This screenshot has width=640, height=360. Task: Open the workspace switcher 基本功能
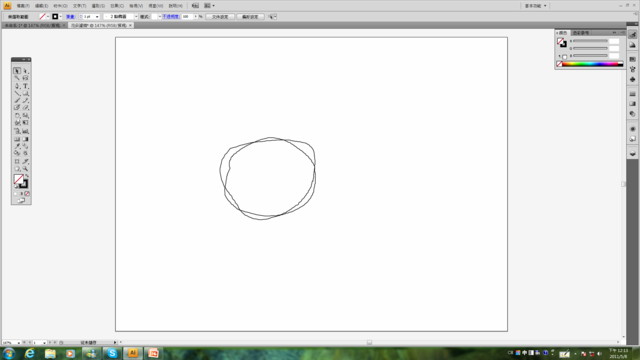(x=535, y=6)
